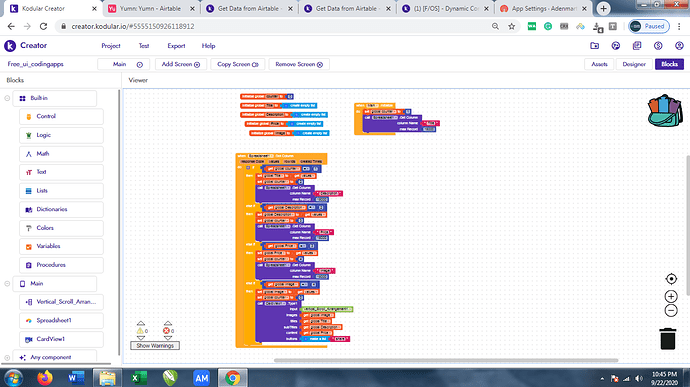Viewport: 690px width, 387px height.
Task: Open the Project menu
Action: coord(111,46)
